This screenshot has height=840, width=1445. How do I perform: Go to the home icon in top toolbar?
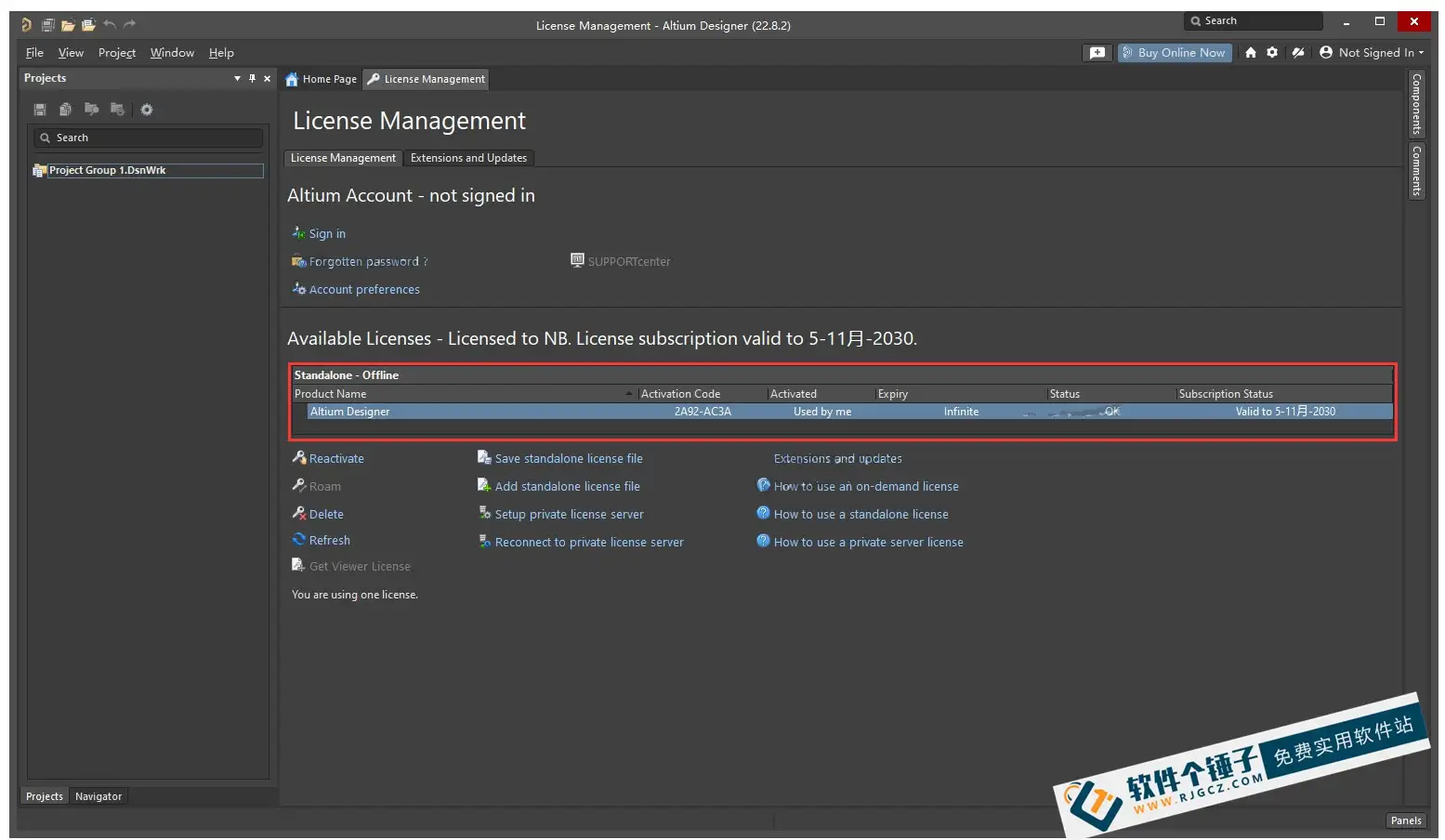1251,53
